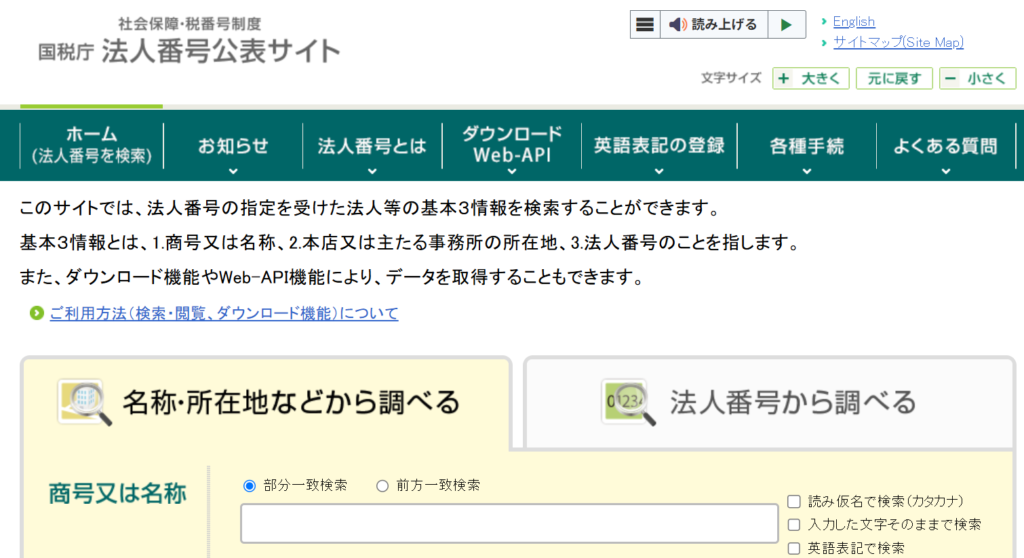Expand chevron under 法人番号とは

pos(372,171)
